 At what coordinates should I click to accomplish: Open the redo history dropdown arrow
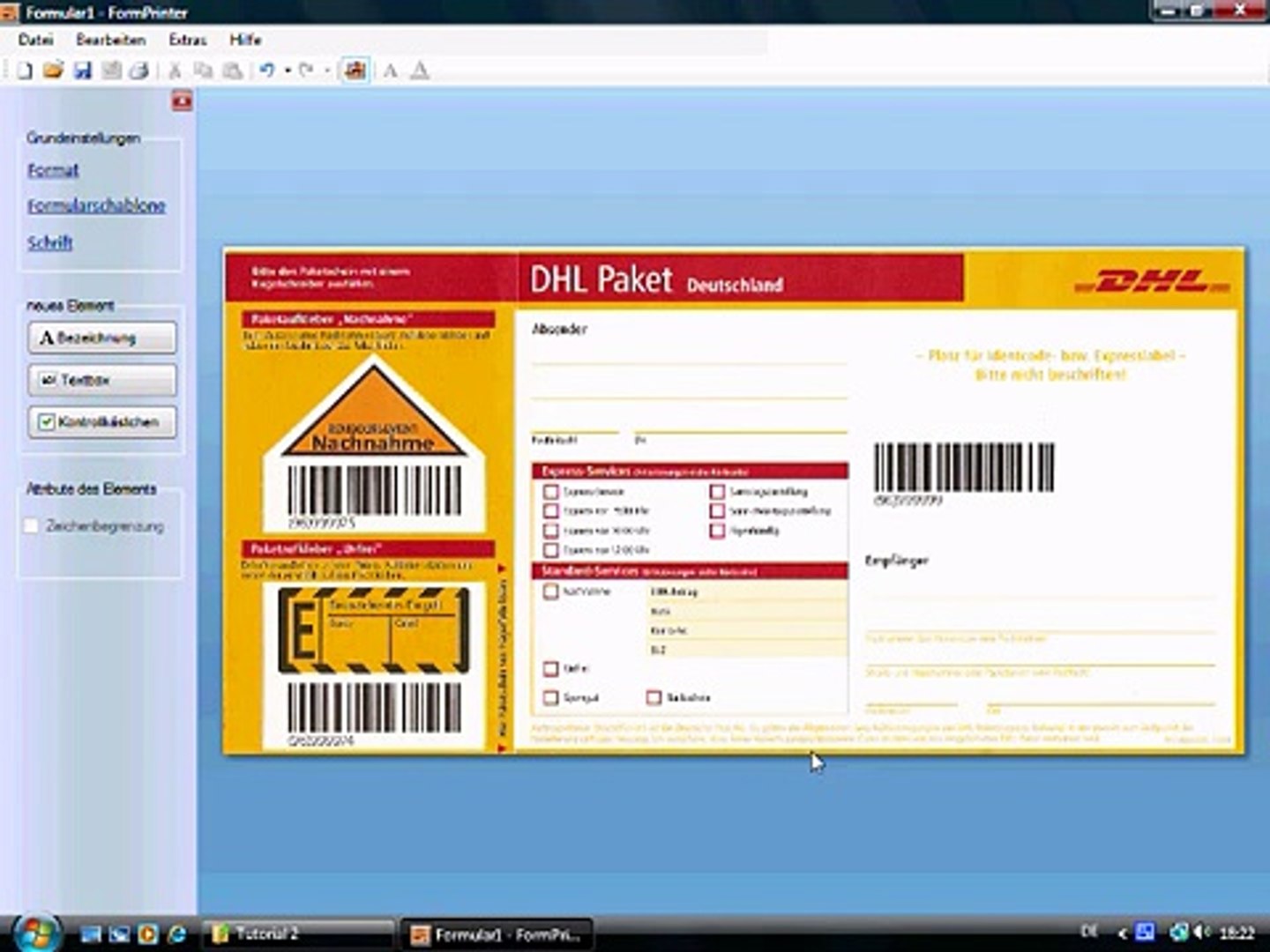[327, 71]
